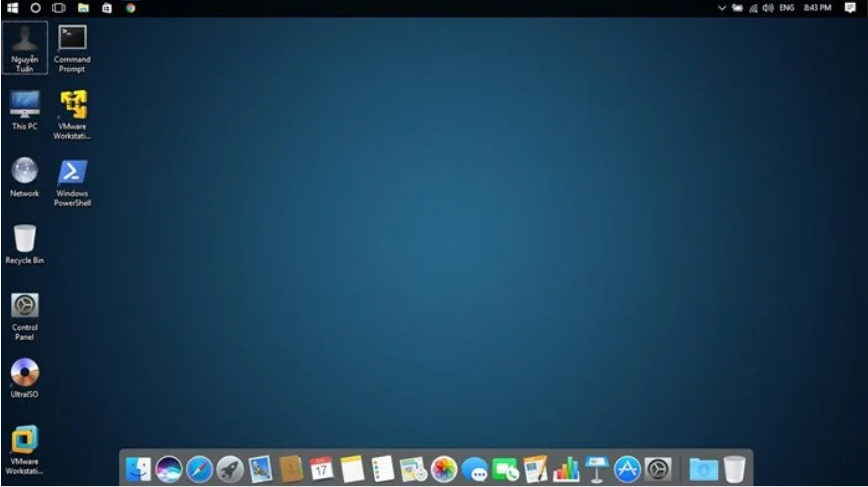Open the Trash can in the dock

point(735,469)
